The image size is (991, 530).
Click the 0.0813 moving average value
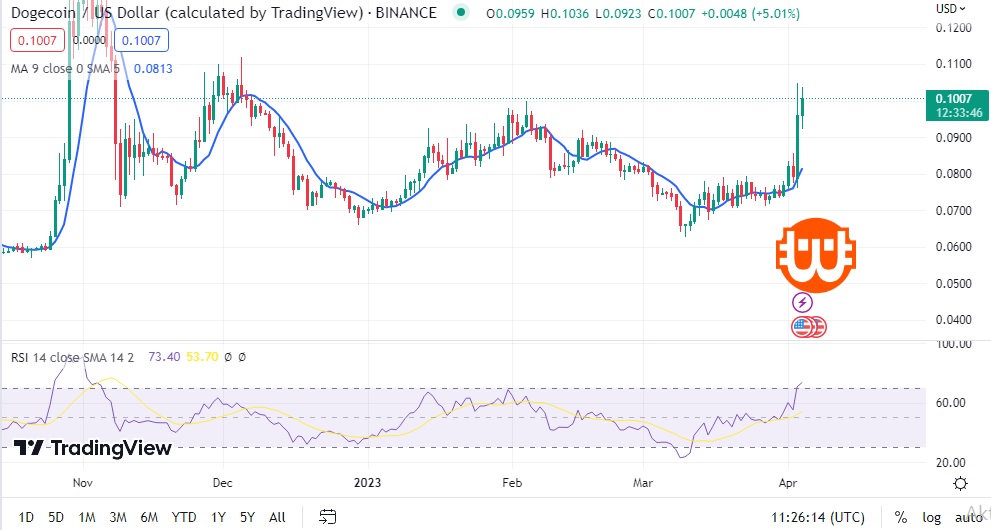click(x=153, y=68)
